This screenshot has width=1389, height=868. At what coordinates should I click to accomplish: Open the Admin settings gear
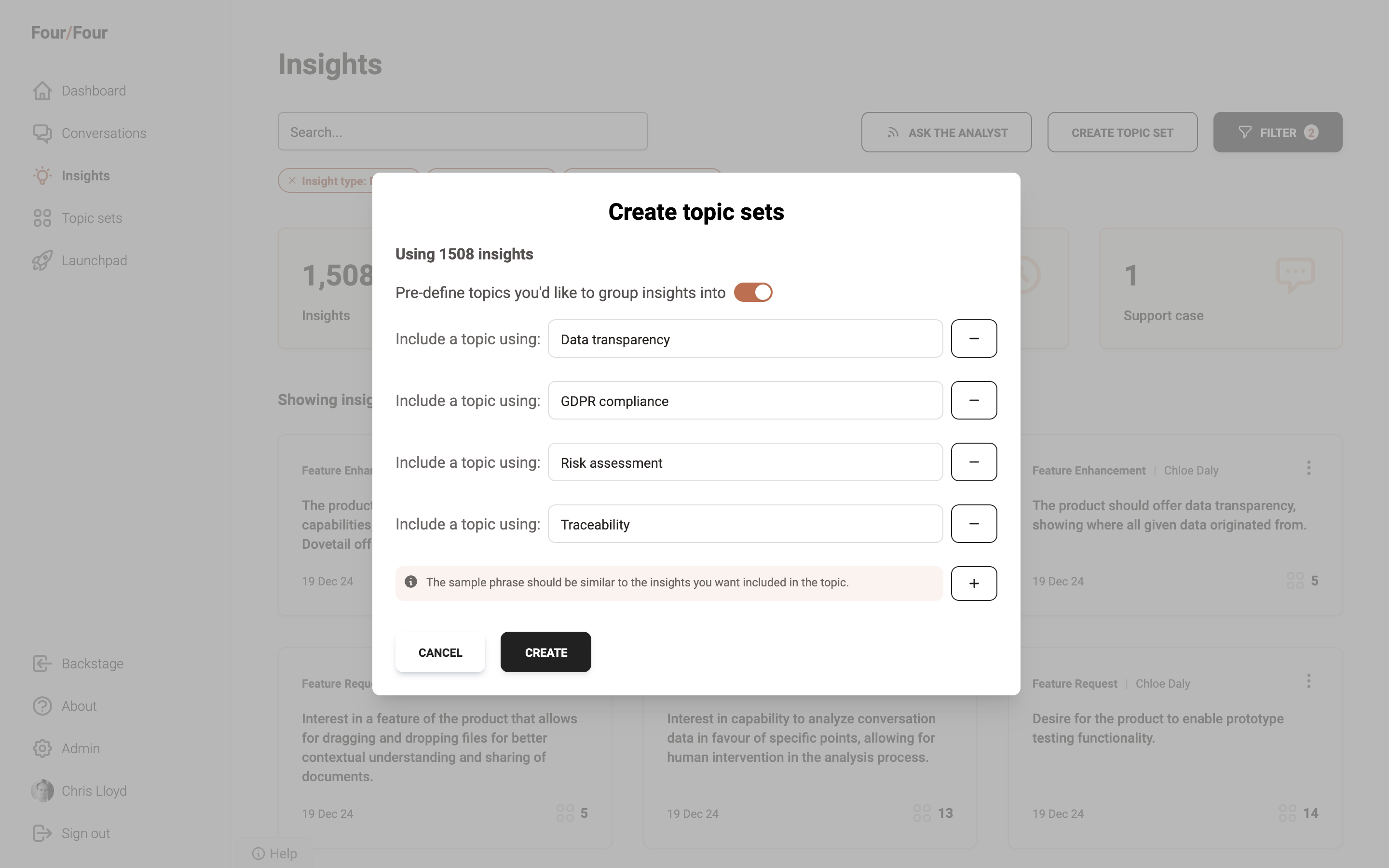(42, 748)
